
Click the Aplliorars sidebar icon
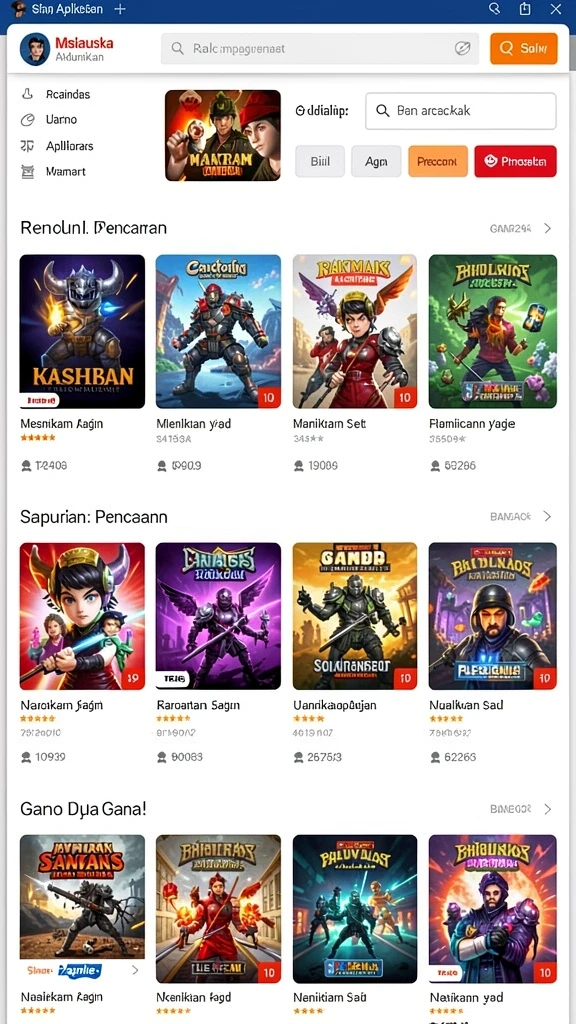pos(27,146)
